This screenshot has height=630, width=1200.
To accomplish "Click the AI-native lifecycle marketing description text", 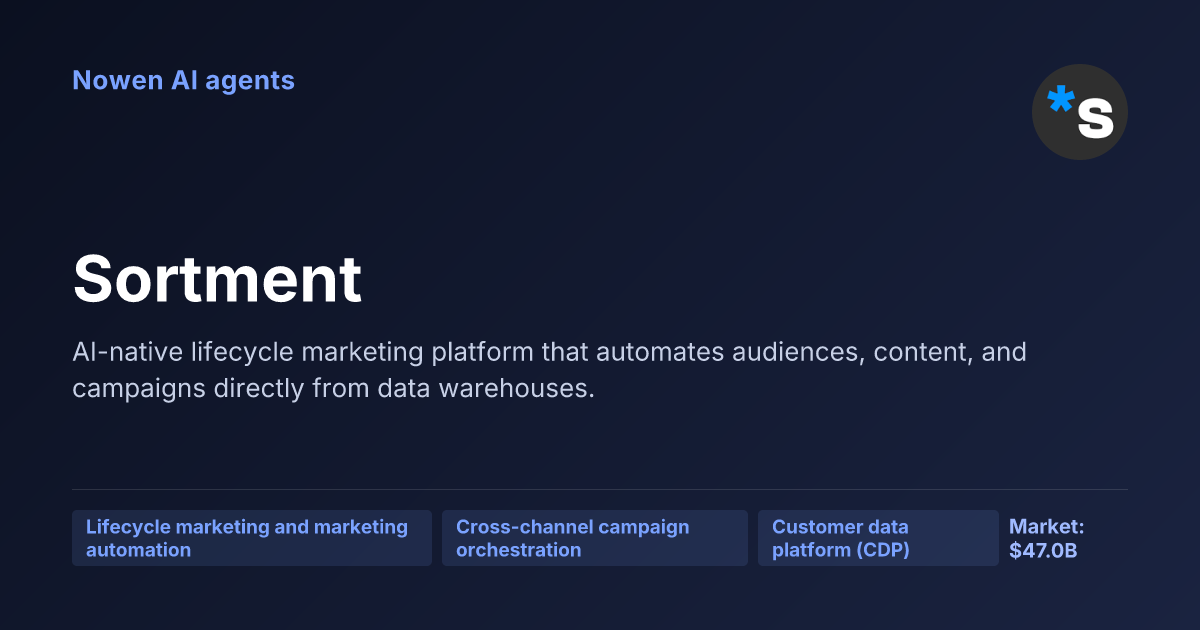I will point(549,370).
